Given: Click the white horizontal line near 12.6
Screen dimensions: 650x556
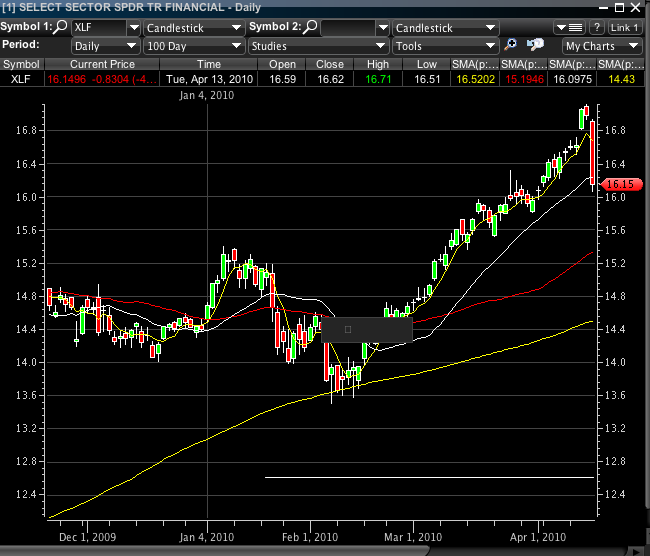Looking at the screenshot, I should point(428,477).
